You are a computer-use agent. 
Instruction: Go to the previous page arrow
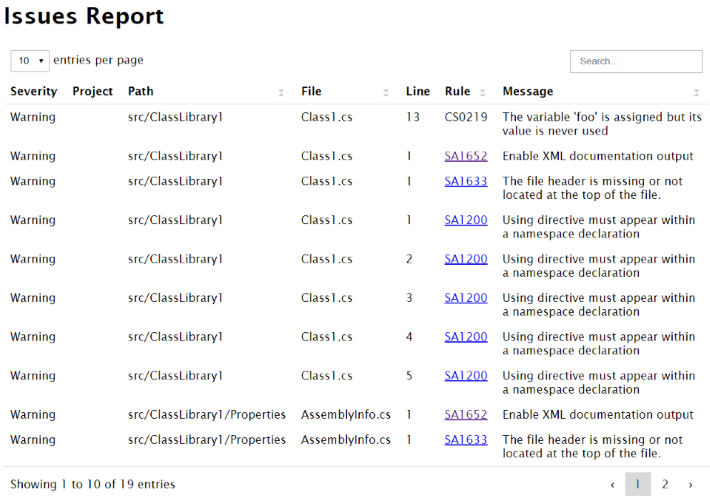point(612,484)
